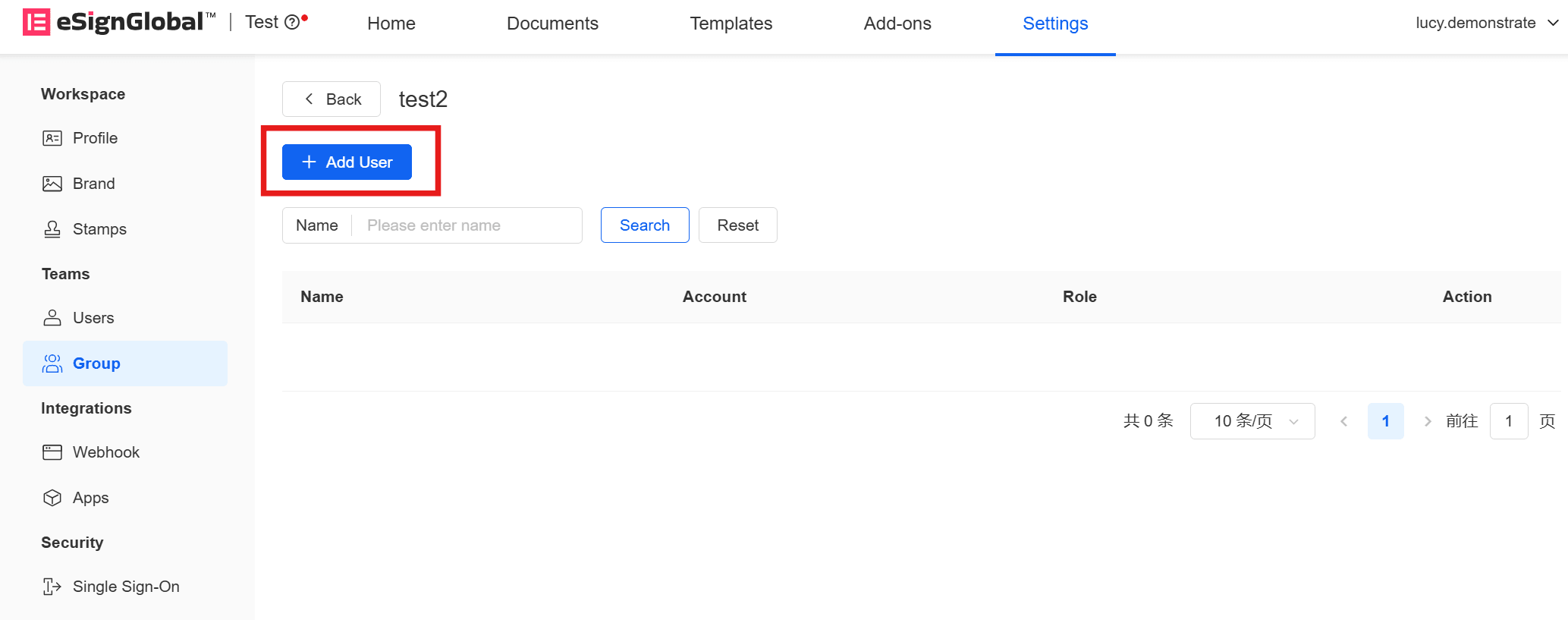Go back using the Back button
Screen dimensions: 1568x620
click(332, 99)
